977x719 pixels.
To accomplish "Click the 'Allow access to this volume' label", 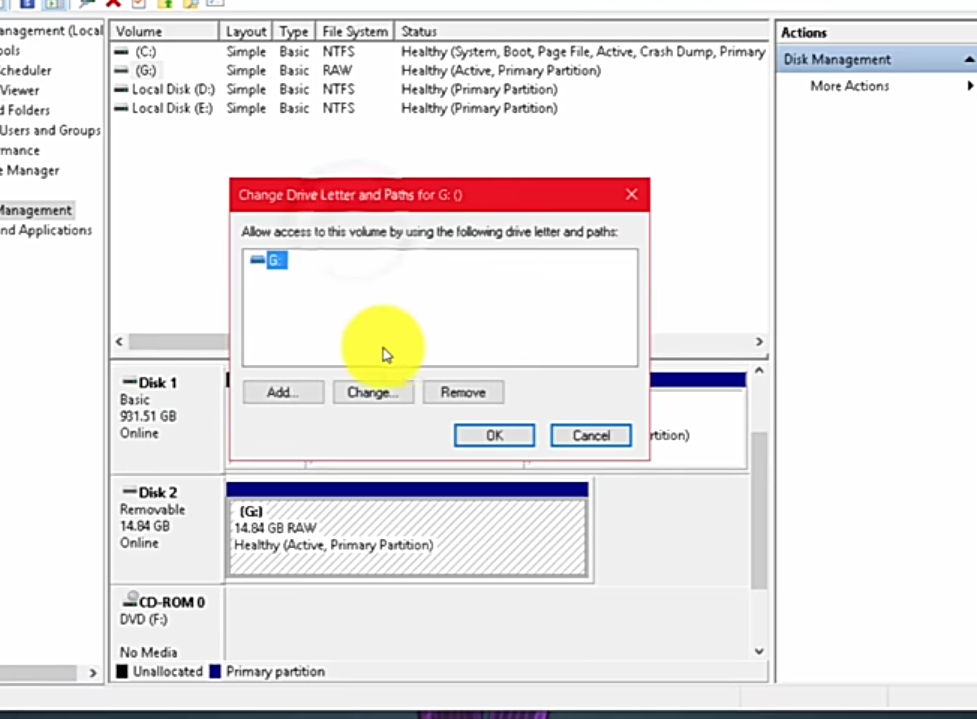I will coord(429,232).
